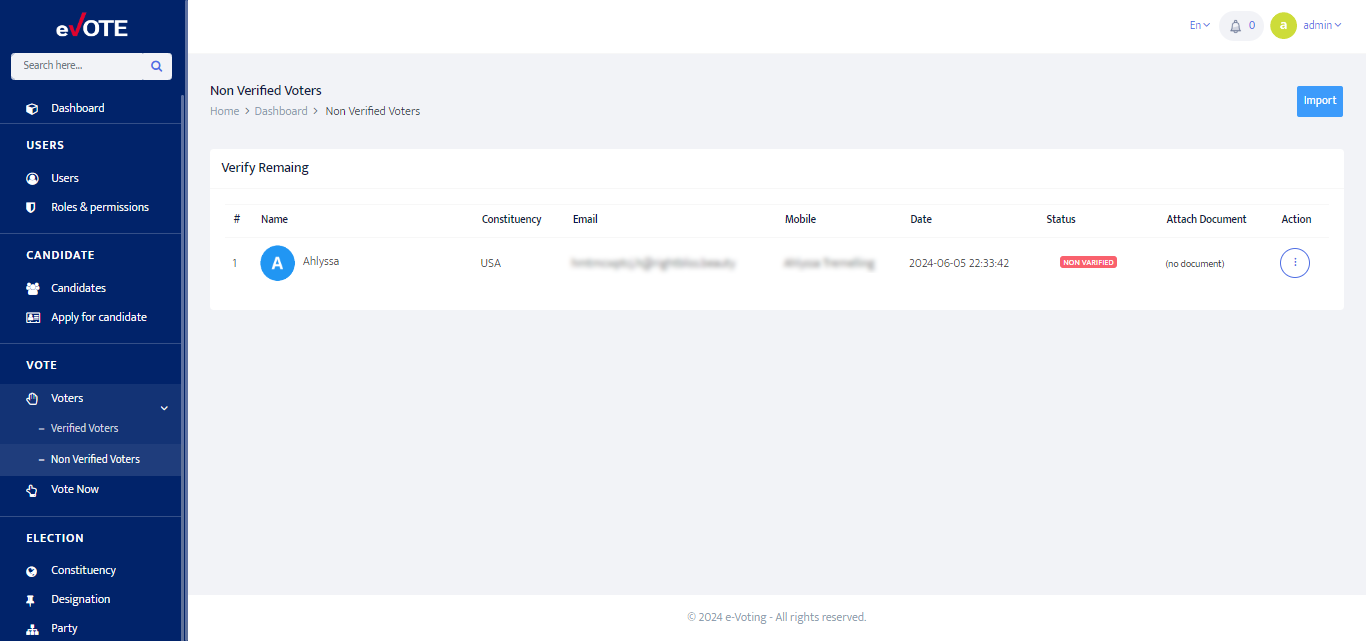Click the Candidates icon

coord(31,287)
